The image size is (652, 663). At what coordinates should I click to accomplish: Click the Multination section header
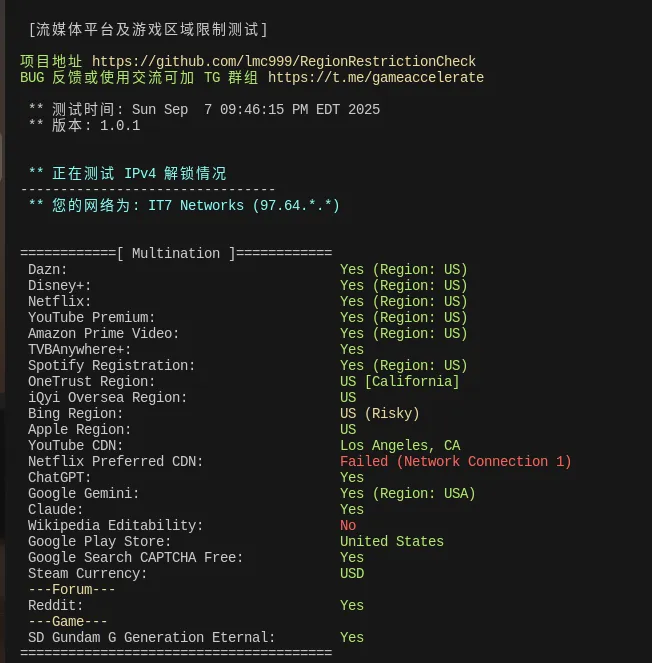coord(176,254)
